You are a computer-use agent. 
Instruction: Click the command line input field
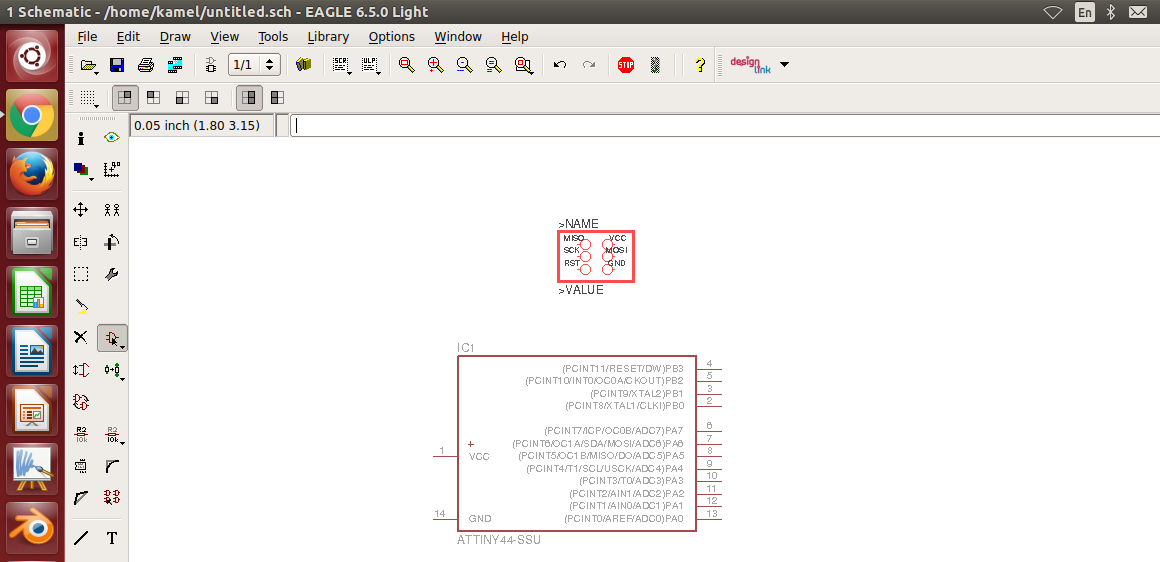pyautogui.click(x=725, y=126)
